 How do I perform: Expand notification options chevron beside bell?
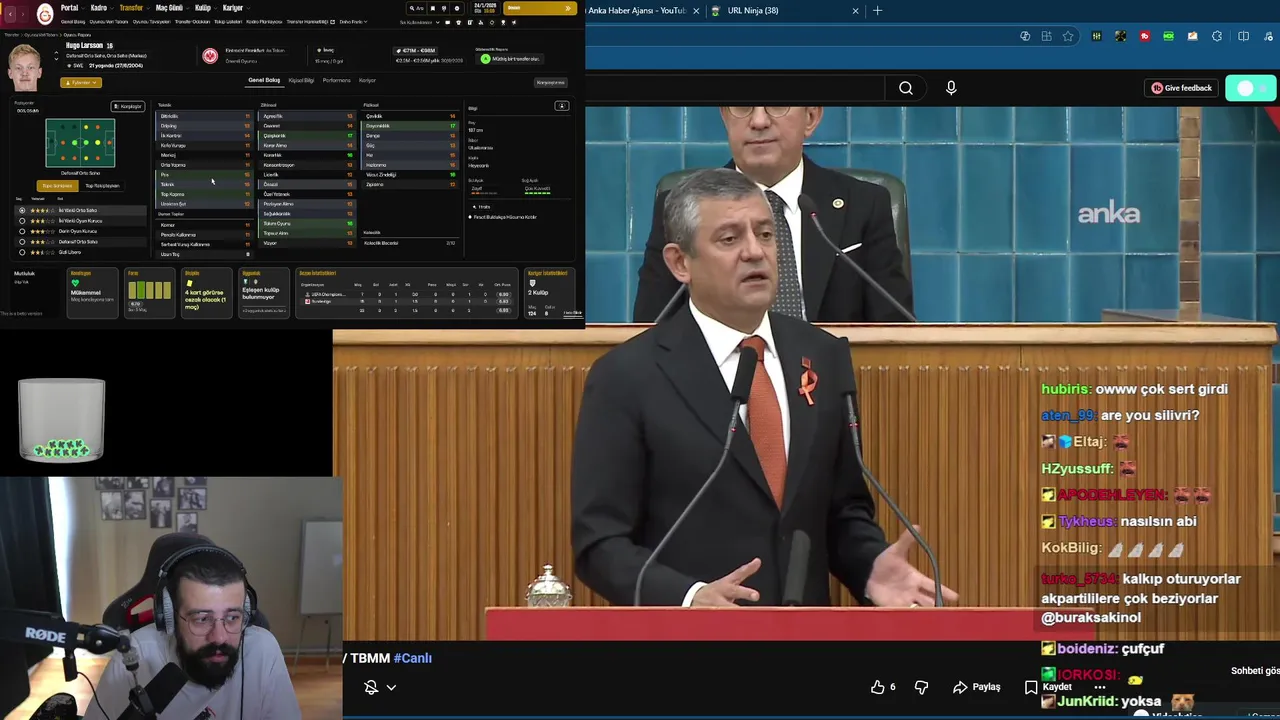click(x=391, y=687)
